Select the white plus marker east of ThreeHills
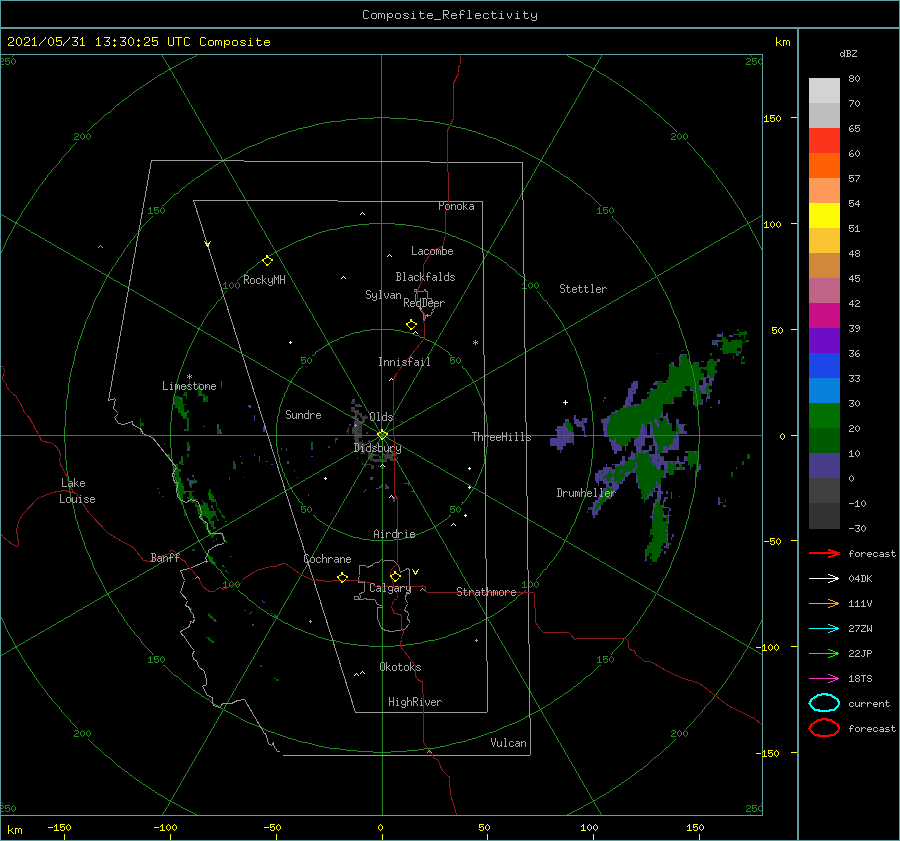The image size is (900, 841). [x=565, y=402]
